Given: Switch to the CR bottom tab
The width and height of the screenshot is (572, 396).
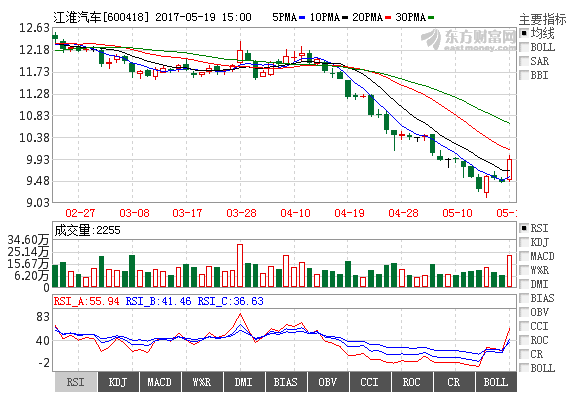Looking at the screenshot, I should click(454, 382).
